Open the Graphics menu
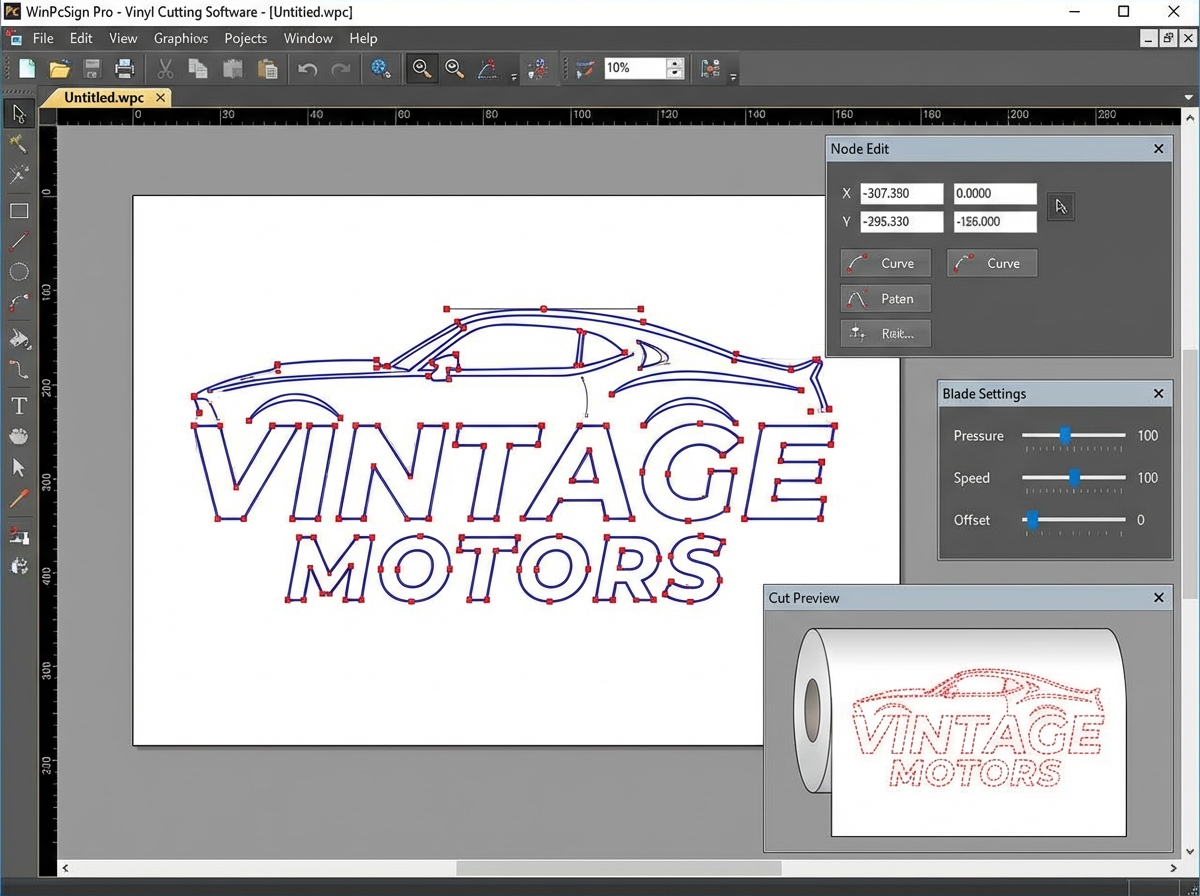1200x896 pixels. coord(181,38)
